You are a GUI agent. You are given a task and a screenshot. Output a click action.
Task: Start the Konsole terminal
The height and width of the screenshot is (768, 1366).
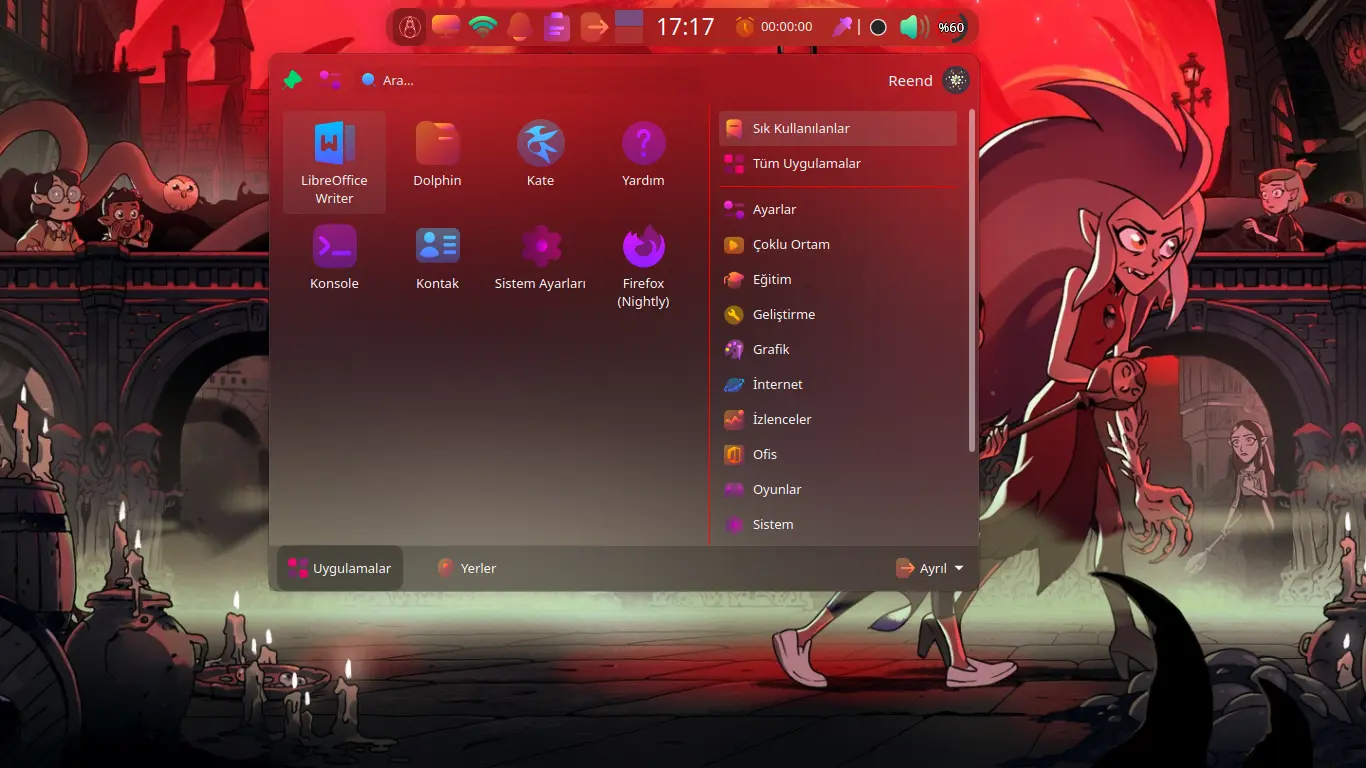[x=334, y=265]
